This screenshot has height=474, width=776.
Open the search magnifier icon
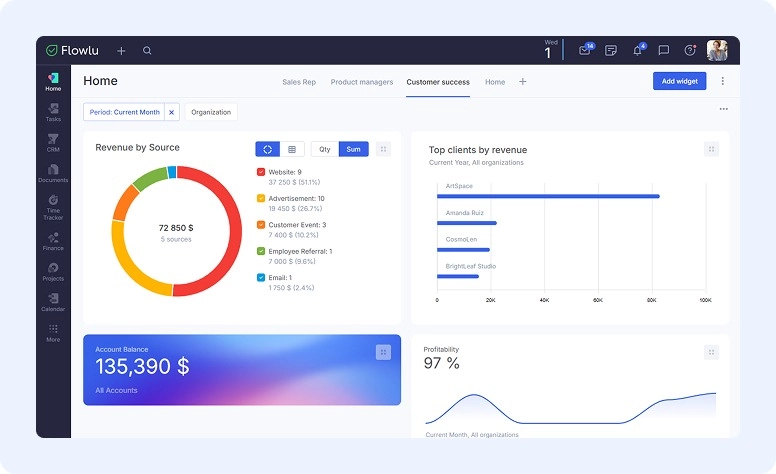click(147, 50)
